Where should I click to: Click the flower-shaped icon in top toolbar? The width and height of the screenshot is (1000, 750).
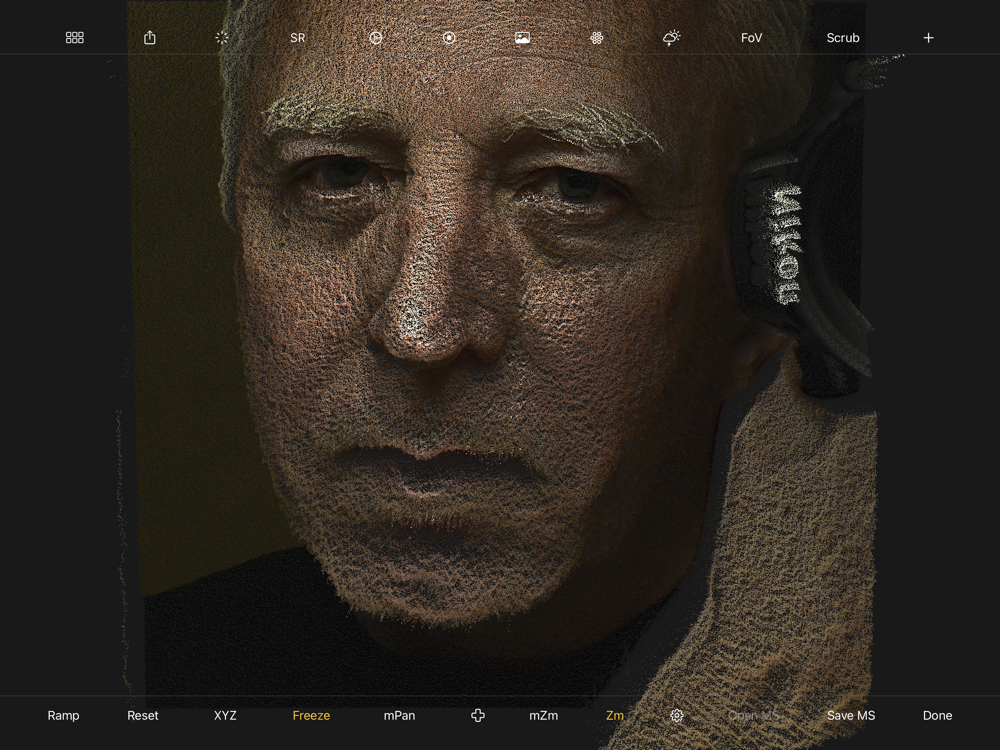coord(596,38)
